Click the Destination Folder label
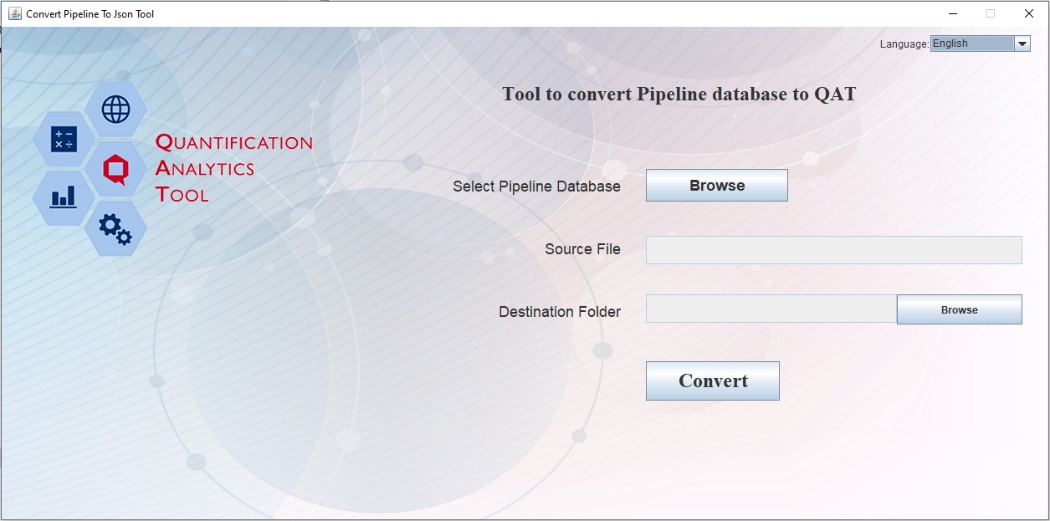The width and height of the screenshot is (1050, 521). pyautogui.click(x=560, y=312)
